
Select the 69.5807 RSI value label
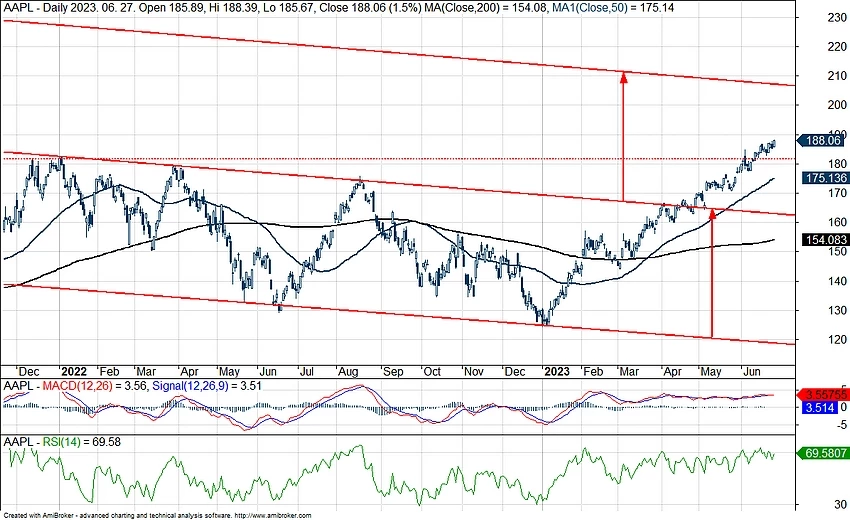(823, 452)
